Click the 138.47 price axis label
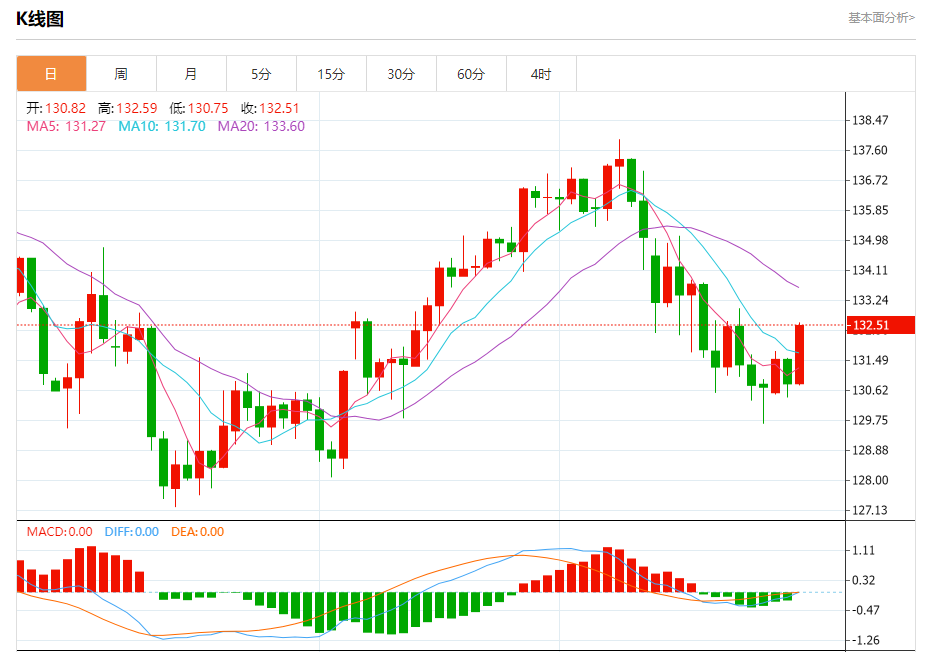930x652 pixels. tap(870, 120)
